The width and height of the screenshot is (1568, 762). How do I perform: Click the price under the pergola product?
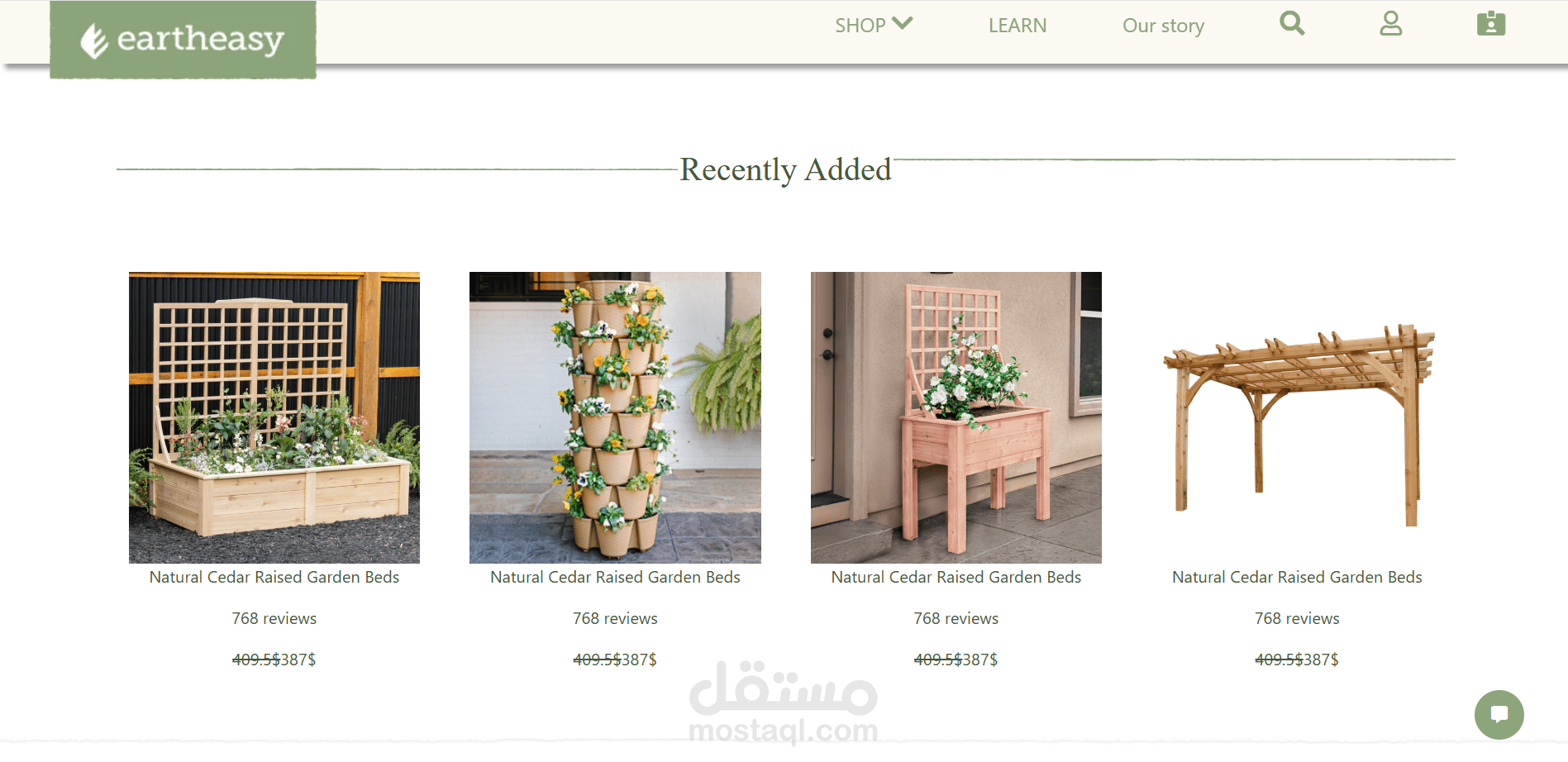(1297, 660)
